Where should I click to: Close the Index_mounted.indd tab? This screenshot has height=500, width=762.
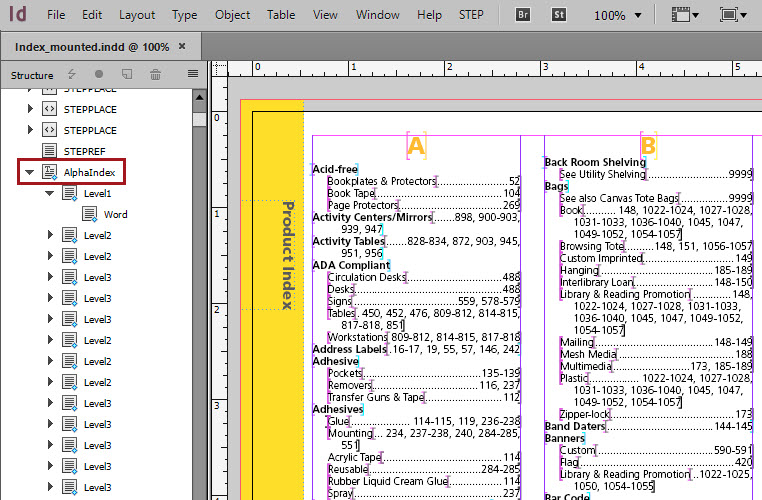coord(181,46)
